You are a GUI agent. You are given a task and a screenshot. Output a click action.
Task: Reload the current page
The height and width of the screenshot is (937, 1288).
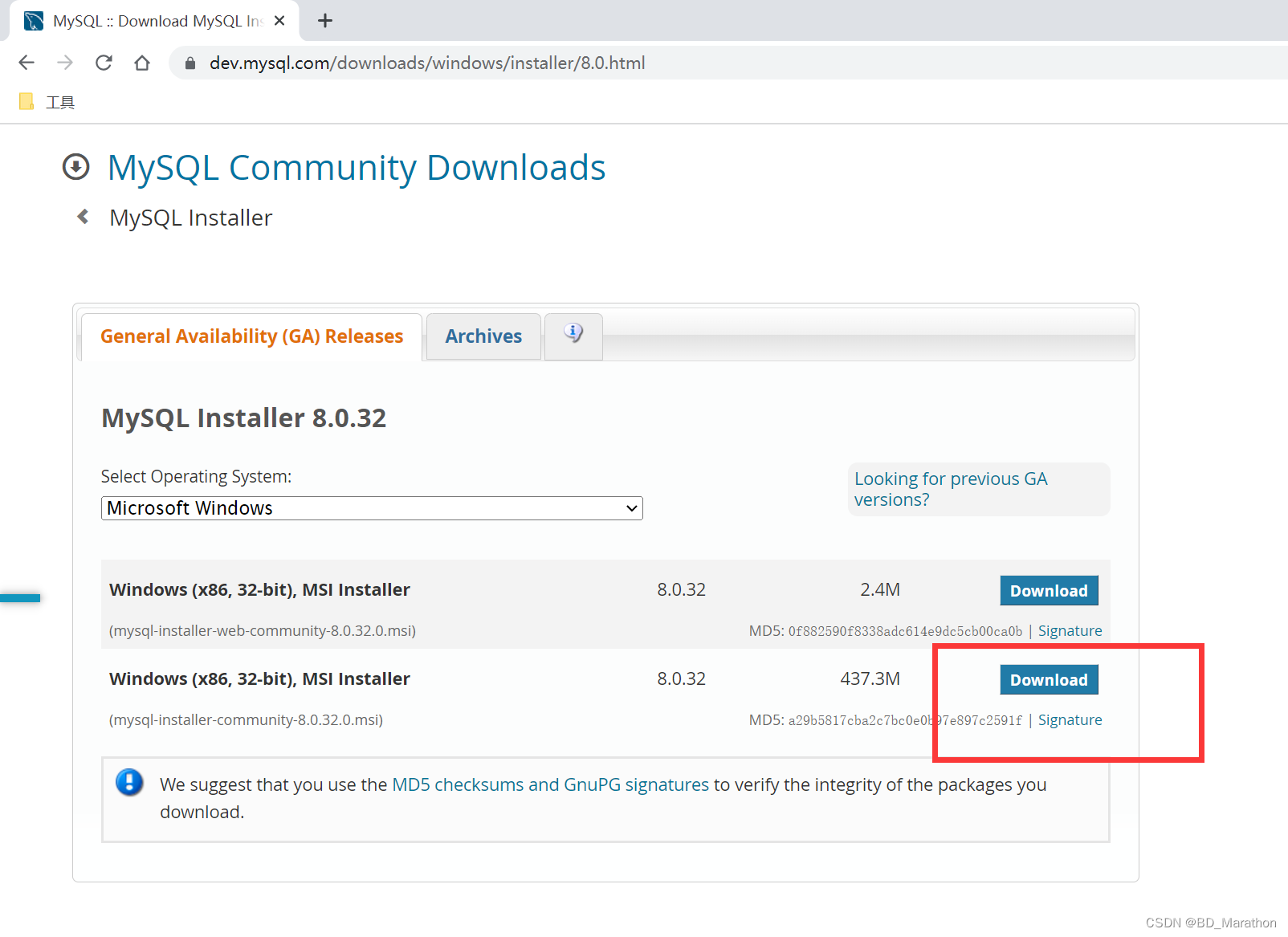pyautogui.click(x=104, y=63)
